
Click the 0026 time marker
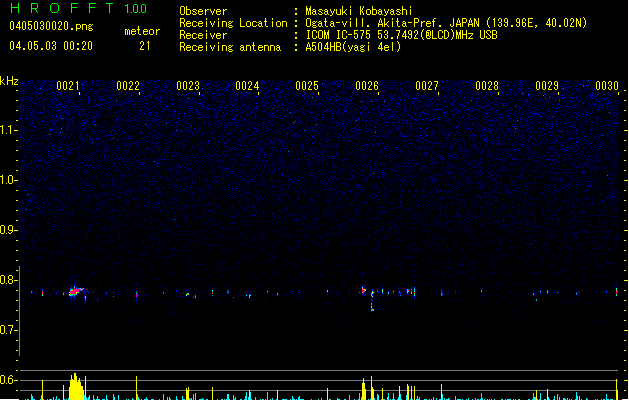(367, 86)
